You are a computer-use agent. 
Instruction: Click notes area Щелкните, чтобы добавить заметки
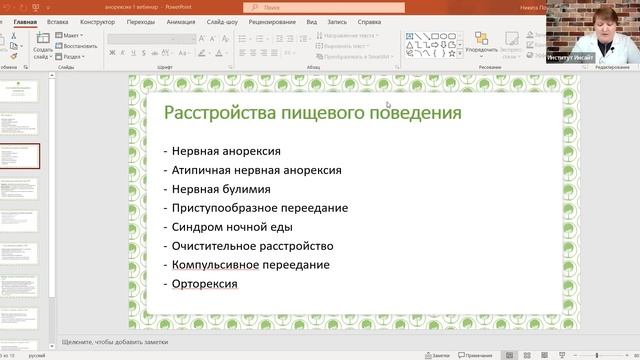tap(115, 342)
